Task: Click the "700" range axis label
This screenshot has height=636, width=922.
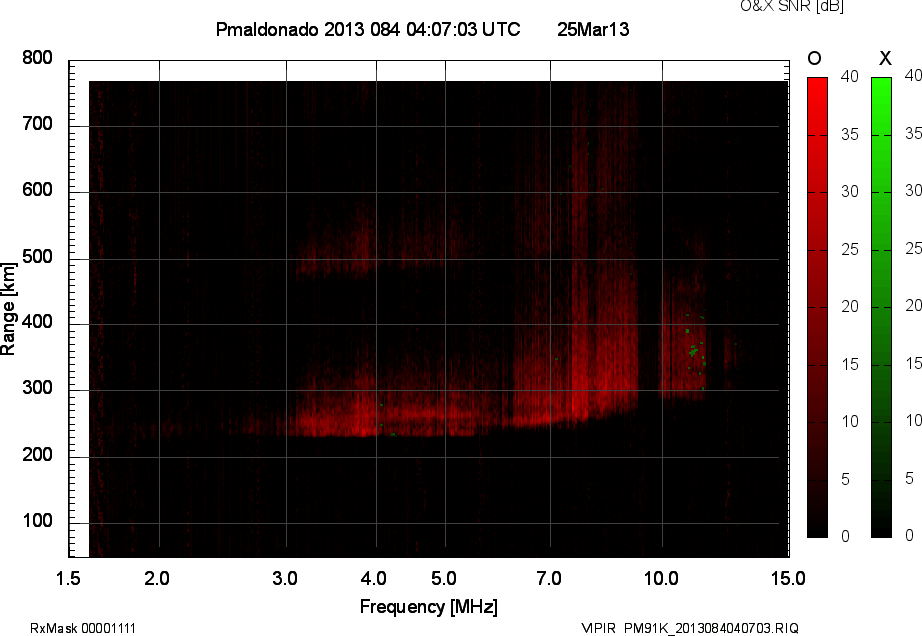Action: pyautogui.click(x=37, y=124)
